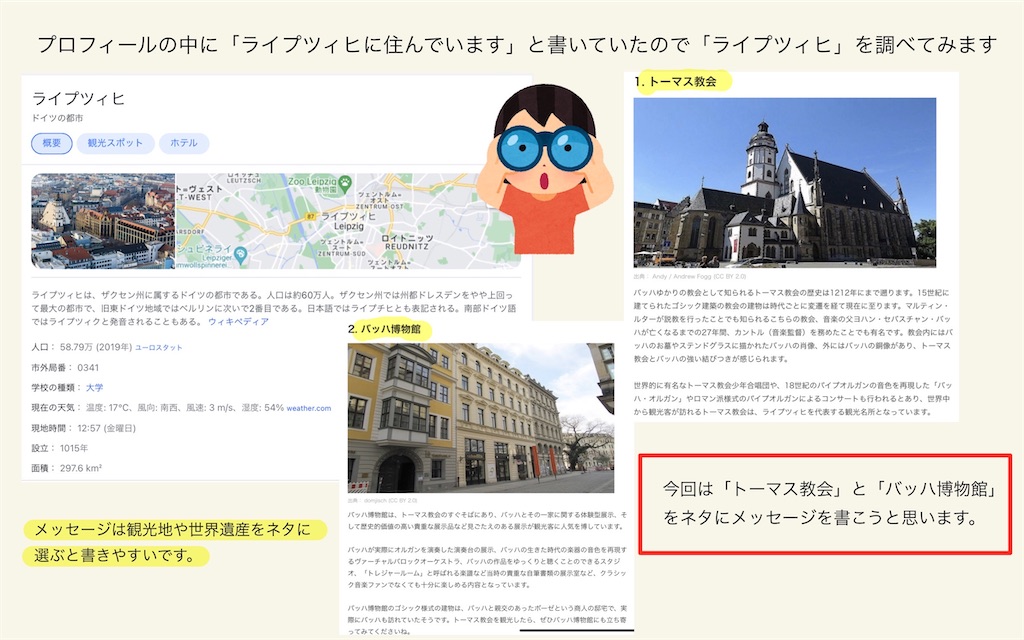Click the 現在の天気 17°C row
Viewport: 1024px width, 640px height.
click(181, 408)
